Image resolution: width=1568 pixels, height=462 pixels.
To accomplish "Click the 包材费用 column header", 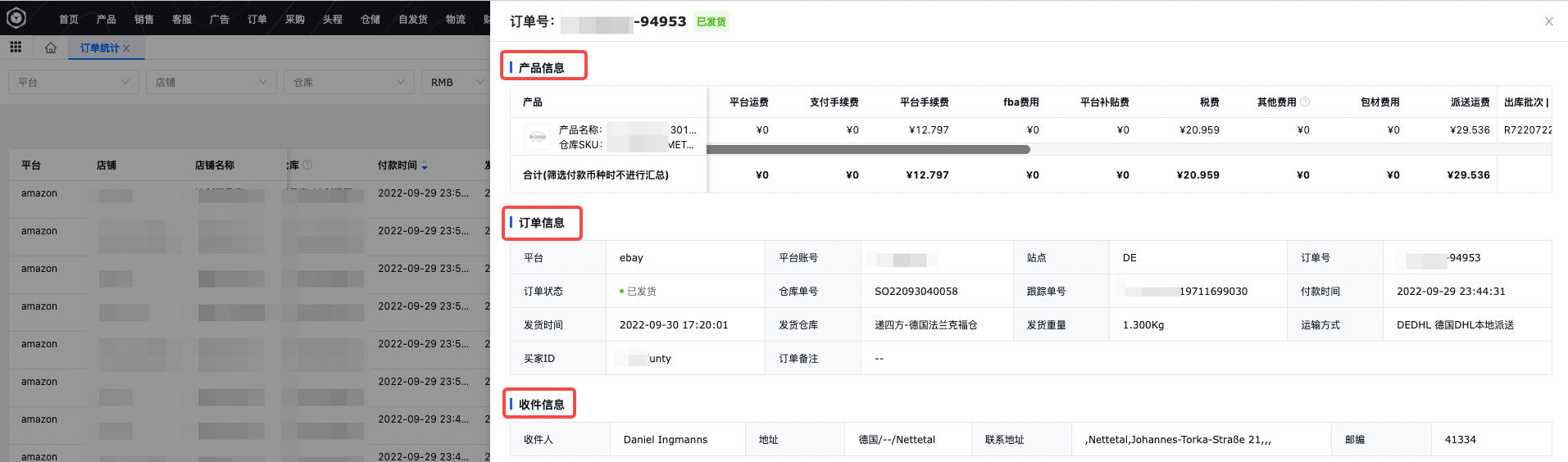I will 1380,102.
